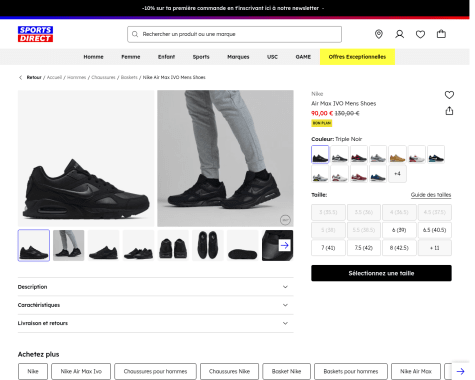475x380 pixels.
Task: Open the Marques menu
Action: [x=238, y=57]
